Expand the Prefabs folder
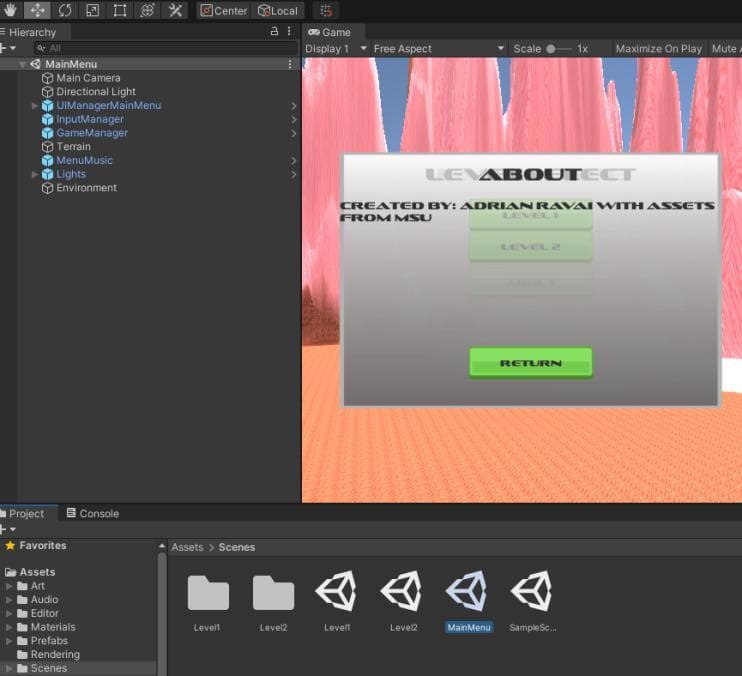The width and height of the screenshot is (742, 676). (x=9, y=641)
